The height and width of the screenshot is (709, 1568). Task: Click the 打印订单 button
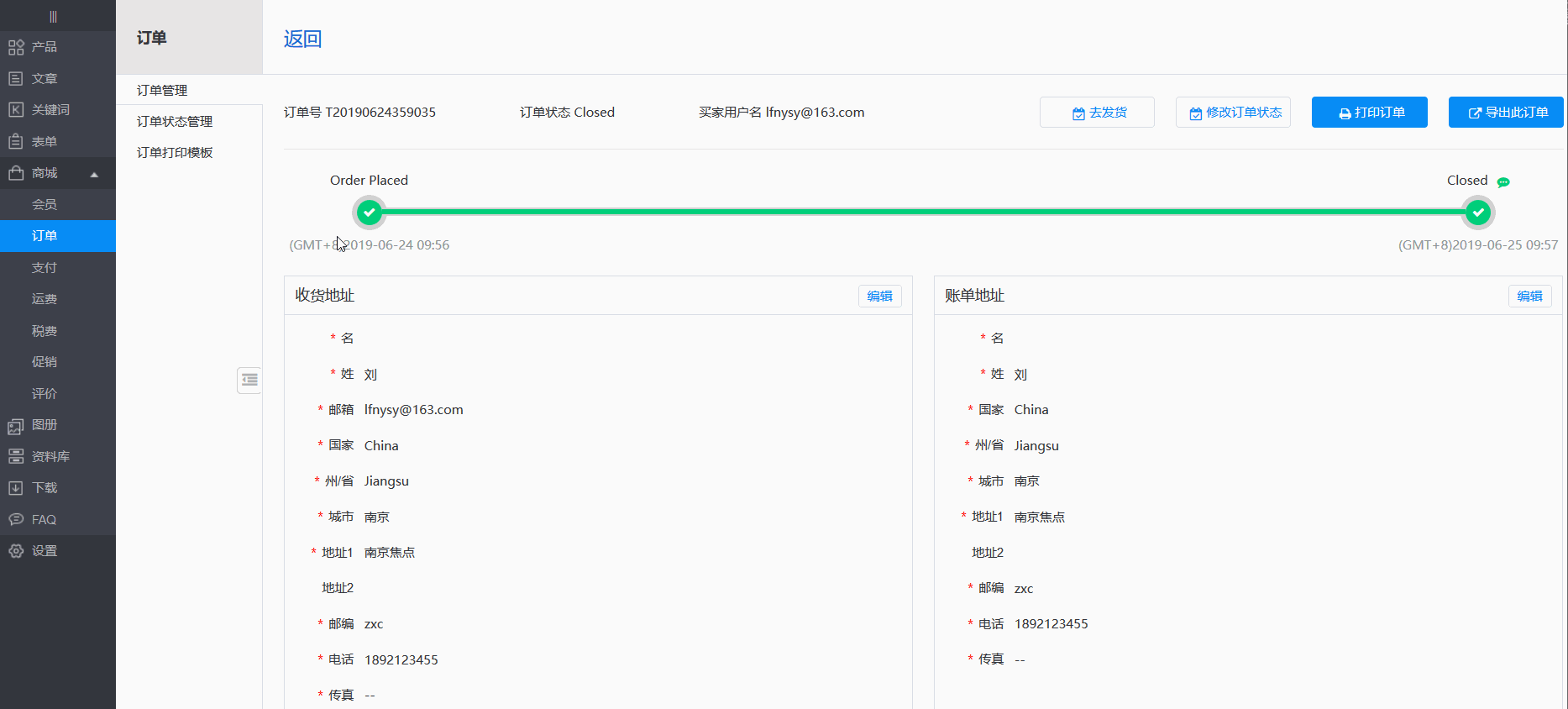tap(1369, 113)
